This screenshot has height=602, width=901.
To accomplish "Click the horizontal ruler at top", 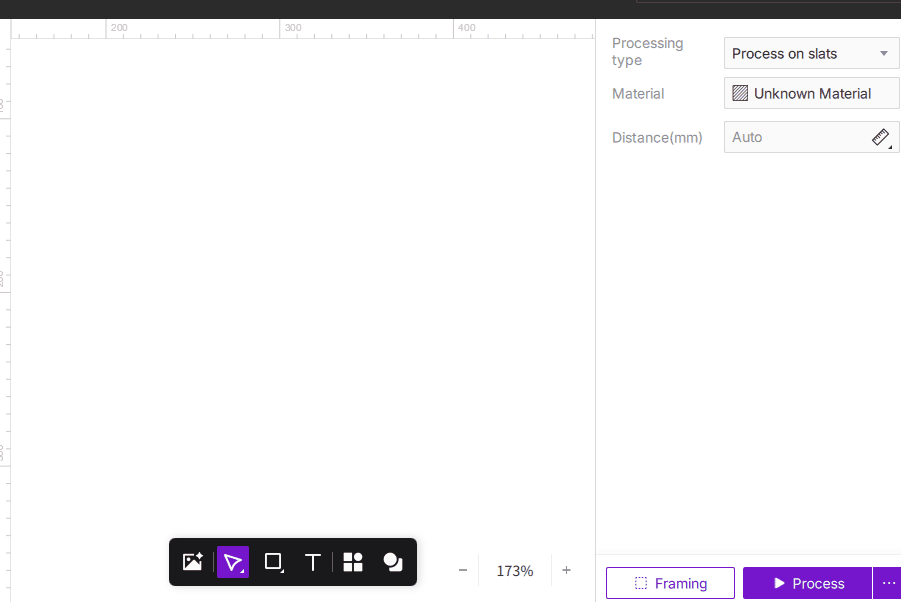I will click(x=300, y=29).
